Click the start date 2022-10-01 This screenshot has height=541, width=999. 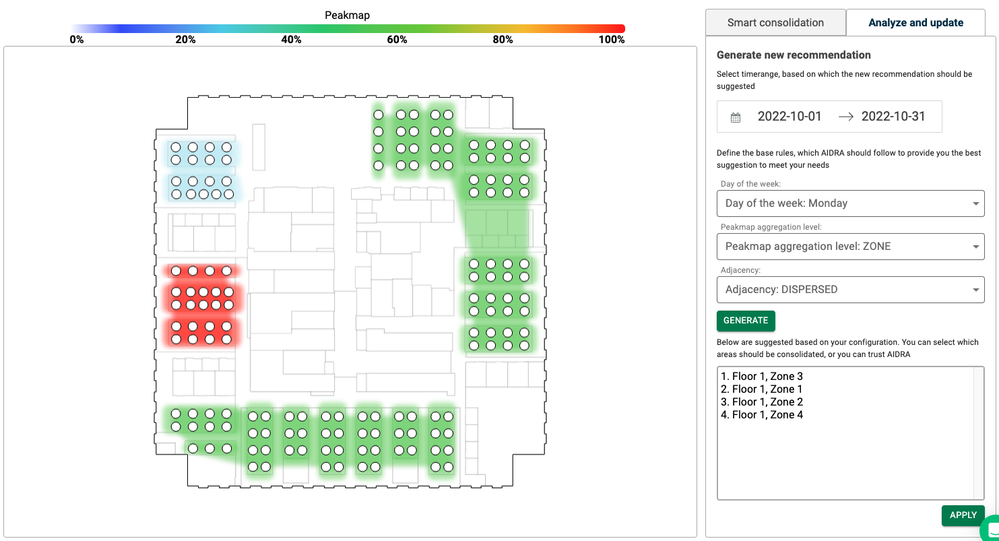(789, 117)
